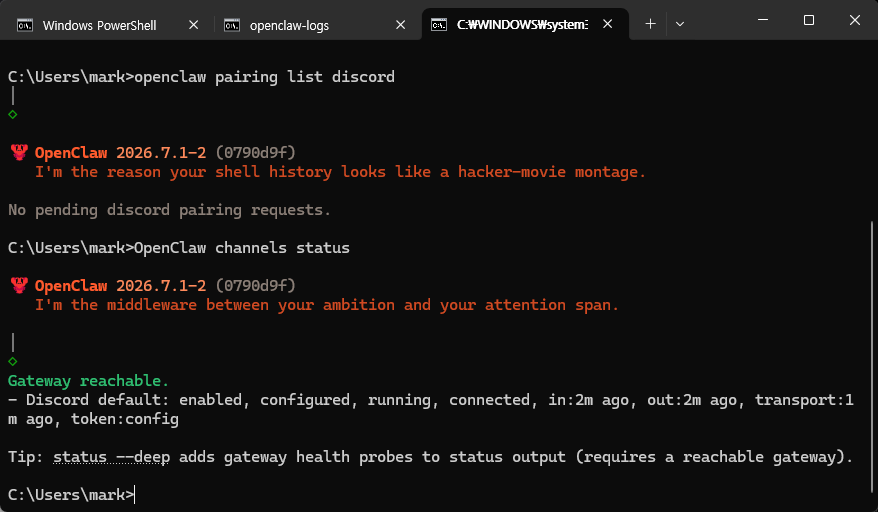Click the first OpenClaw lobster logo
Image resolution: width=878 pixels, height=512 pixels.
click(19, 152)
